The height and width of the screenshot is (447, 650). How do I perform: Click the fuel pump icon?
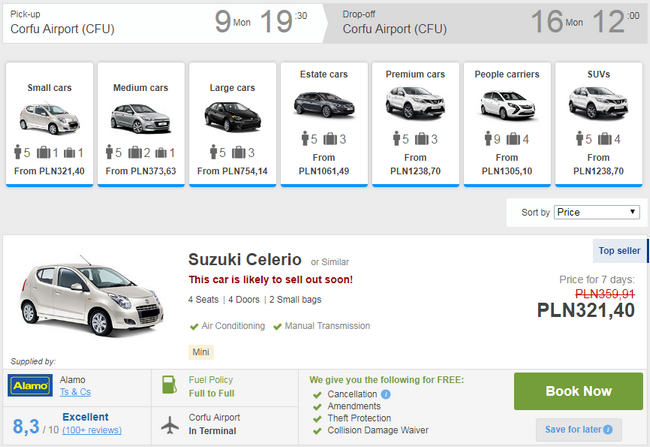point(170,385)
